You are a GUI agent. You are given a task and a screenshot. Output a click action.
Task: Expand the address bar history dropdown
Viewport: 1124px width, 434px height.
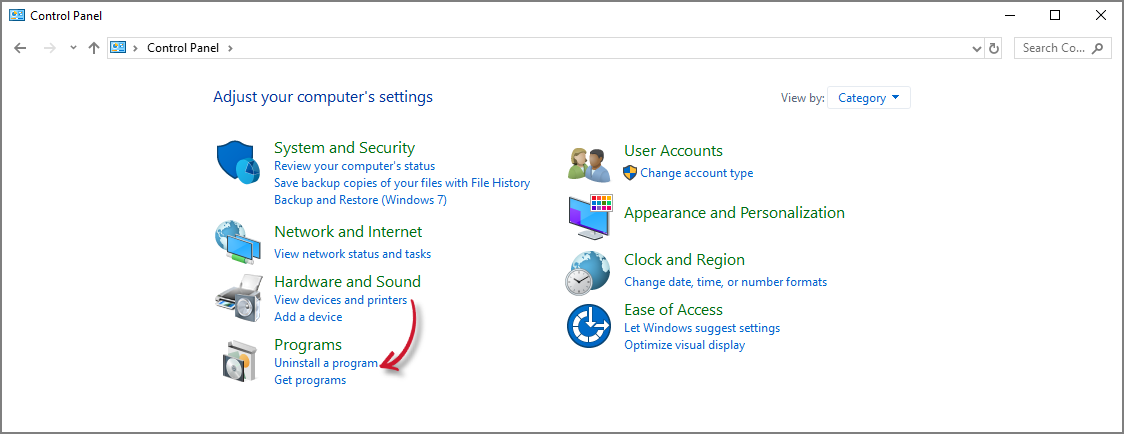point(977,48)
